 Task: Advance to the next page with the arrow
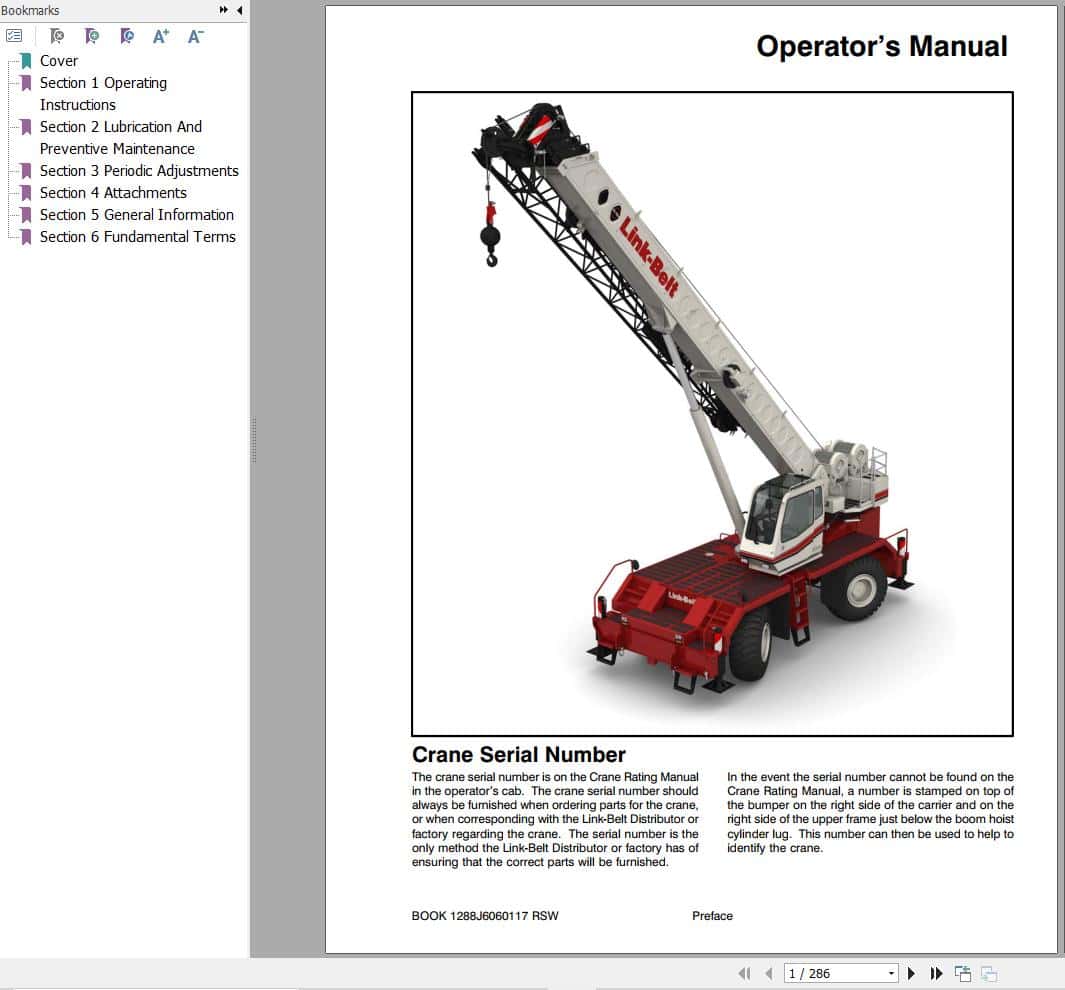[912, 972]
